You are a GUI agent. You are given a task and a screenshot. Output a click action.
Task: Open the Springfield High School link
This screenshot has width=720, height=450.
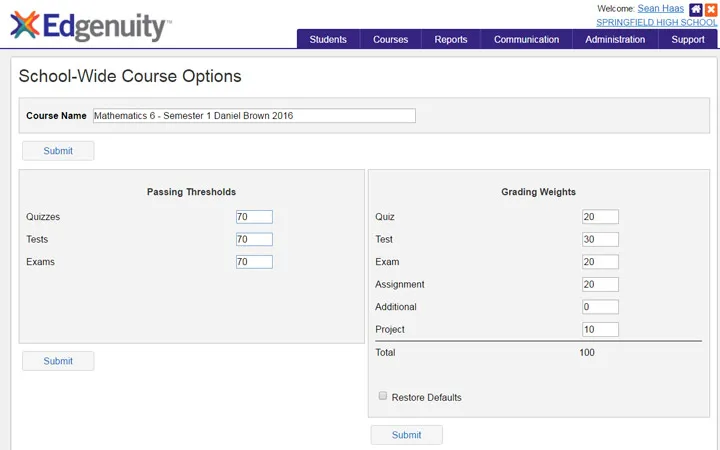(x=656, y=22)
